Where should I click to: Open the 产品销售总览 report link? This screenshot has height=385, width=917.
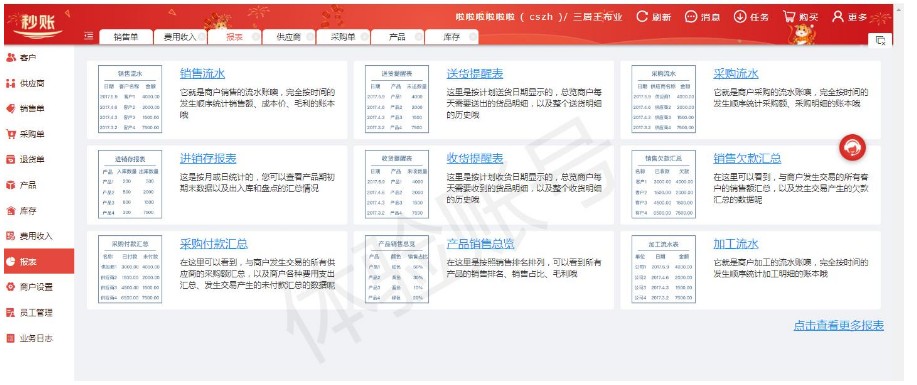click(480, 244)
